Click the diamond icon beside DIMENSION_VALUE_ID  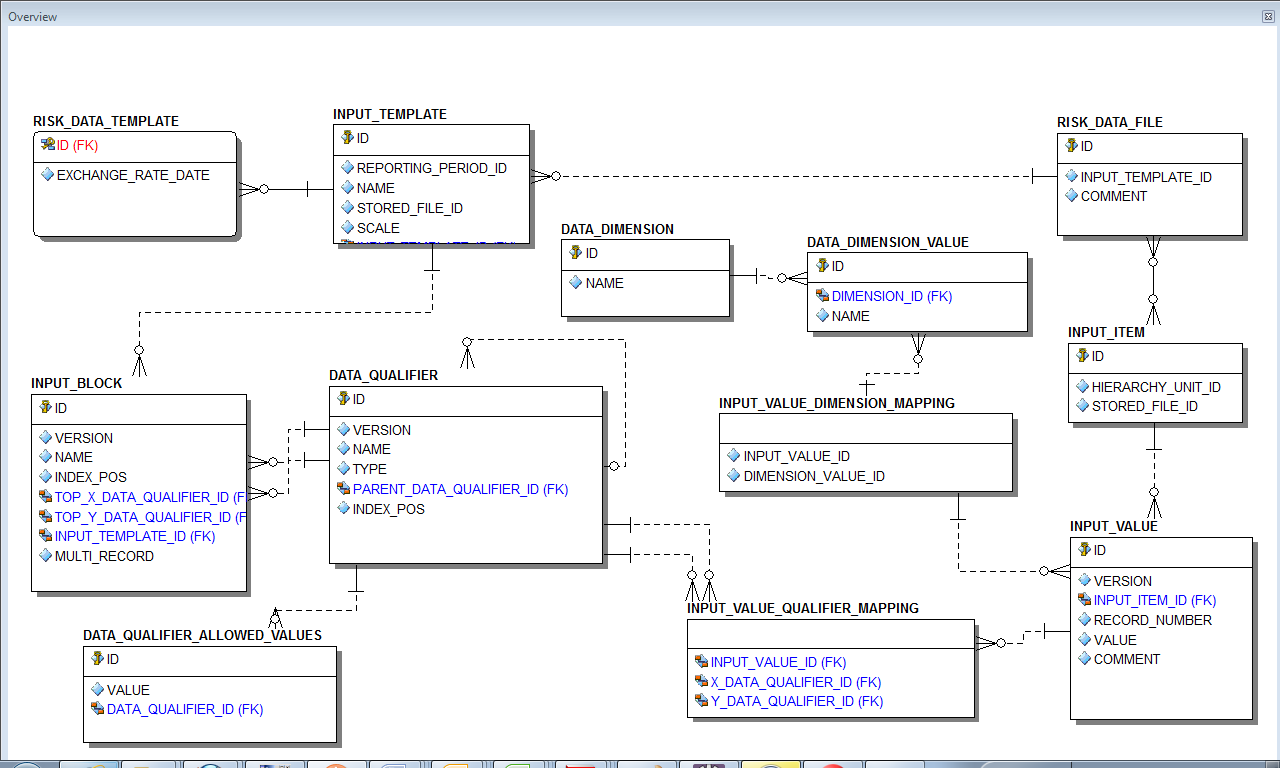tap(733, 476)
